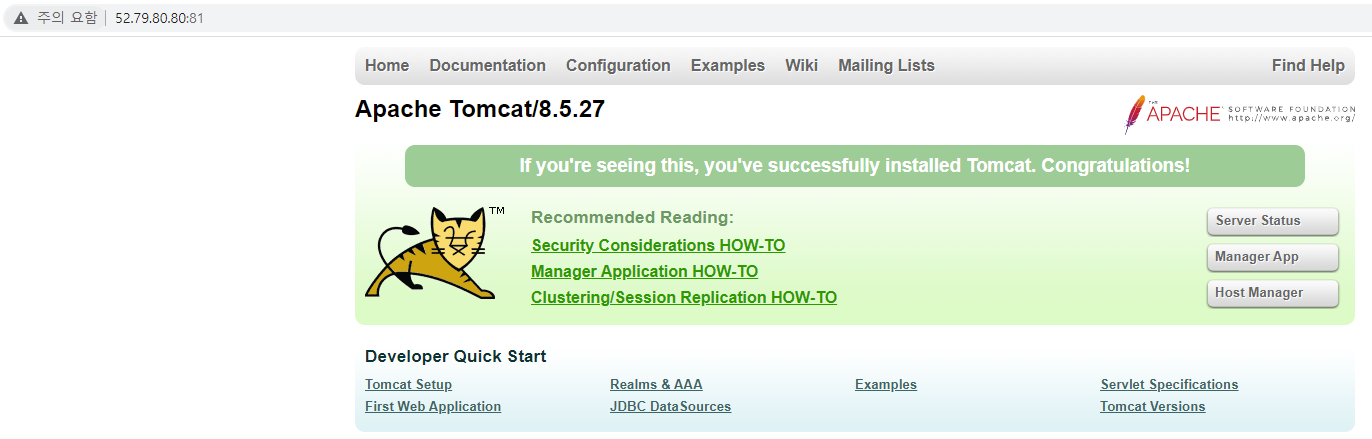Follow the Tomcat Setup link
The height and width of the screenshot is (439, 1372).
tap(408, 385)
